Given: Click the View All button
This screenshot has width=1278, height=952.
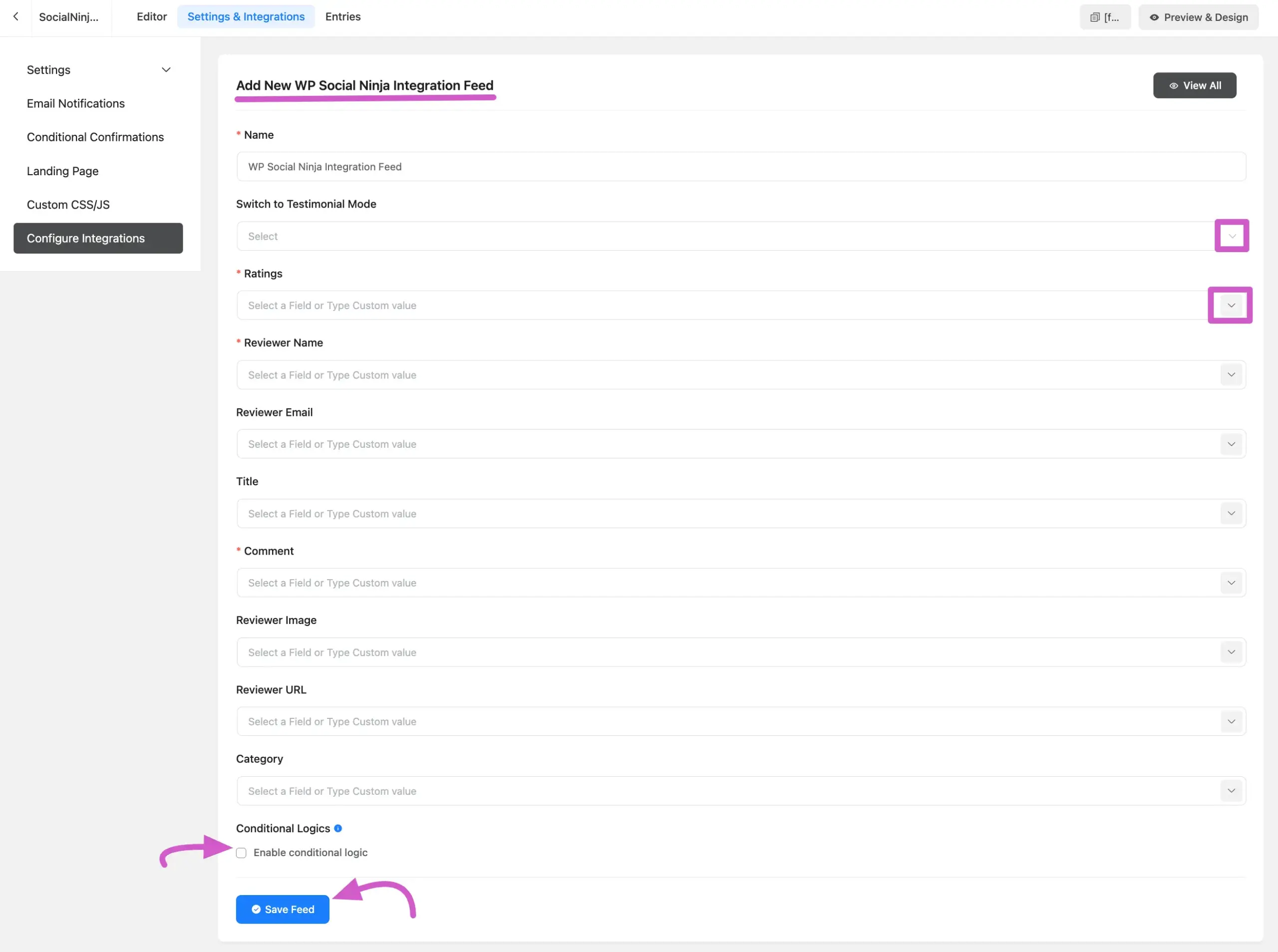Looking at the screenshot, I should [1195, 85].
